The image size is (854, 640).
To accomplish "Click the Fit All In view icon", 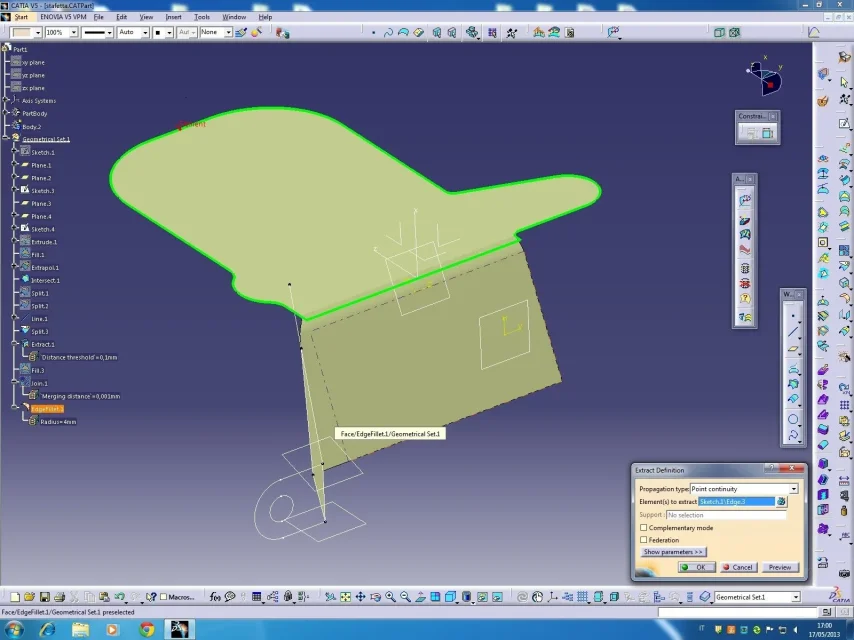I will (x=347, y=597).
